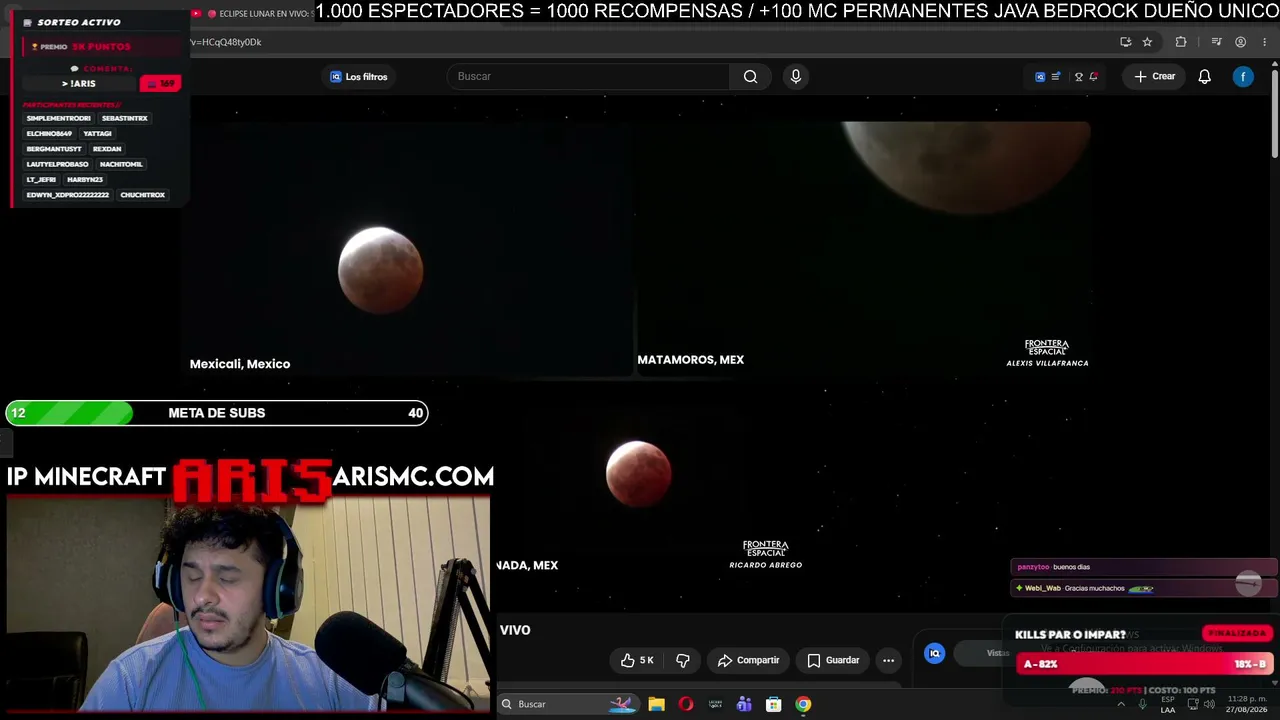Viewport: 1280px width, 720px height.
Task: Click the YouTube search magnifier button
Action: point(750,76)
